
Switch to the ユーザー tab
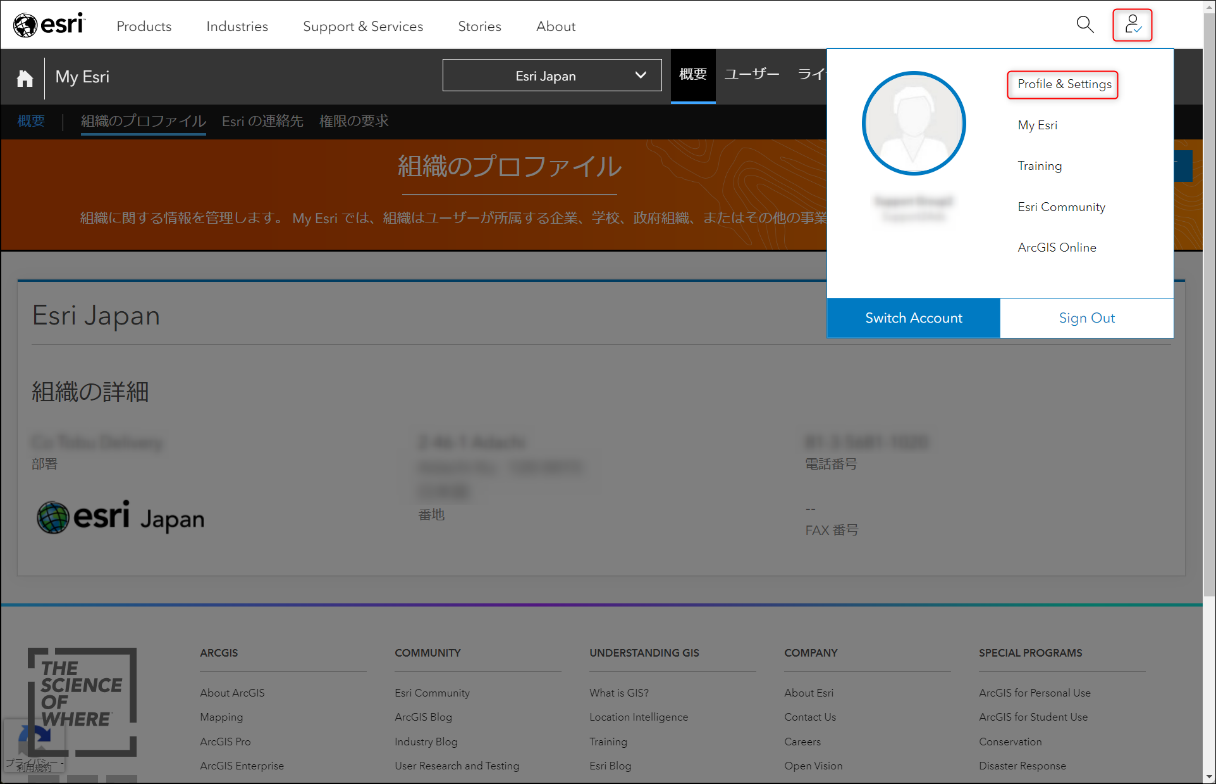point(752,75)
